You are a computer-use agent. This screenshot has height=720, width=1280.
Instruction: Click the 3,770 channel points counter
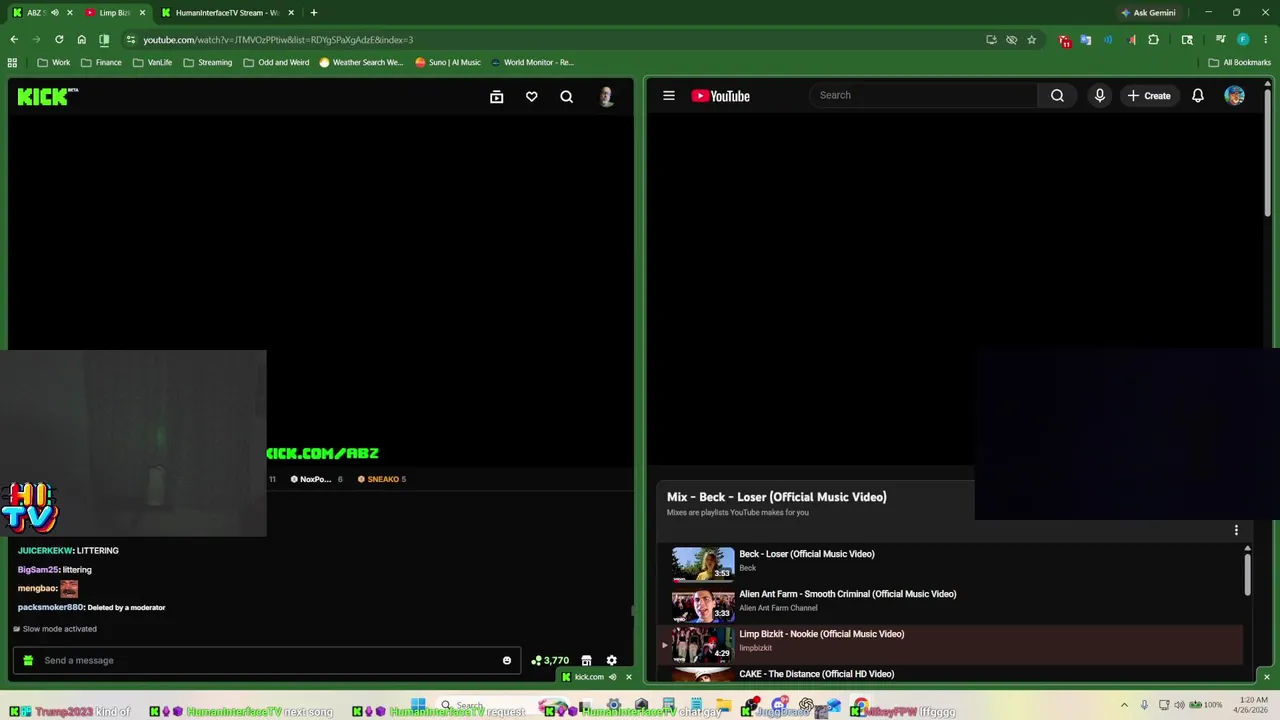coord(550,660)
